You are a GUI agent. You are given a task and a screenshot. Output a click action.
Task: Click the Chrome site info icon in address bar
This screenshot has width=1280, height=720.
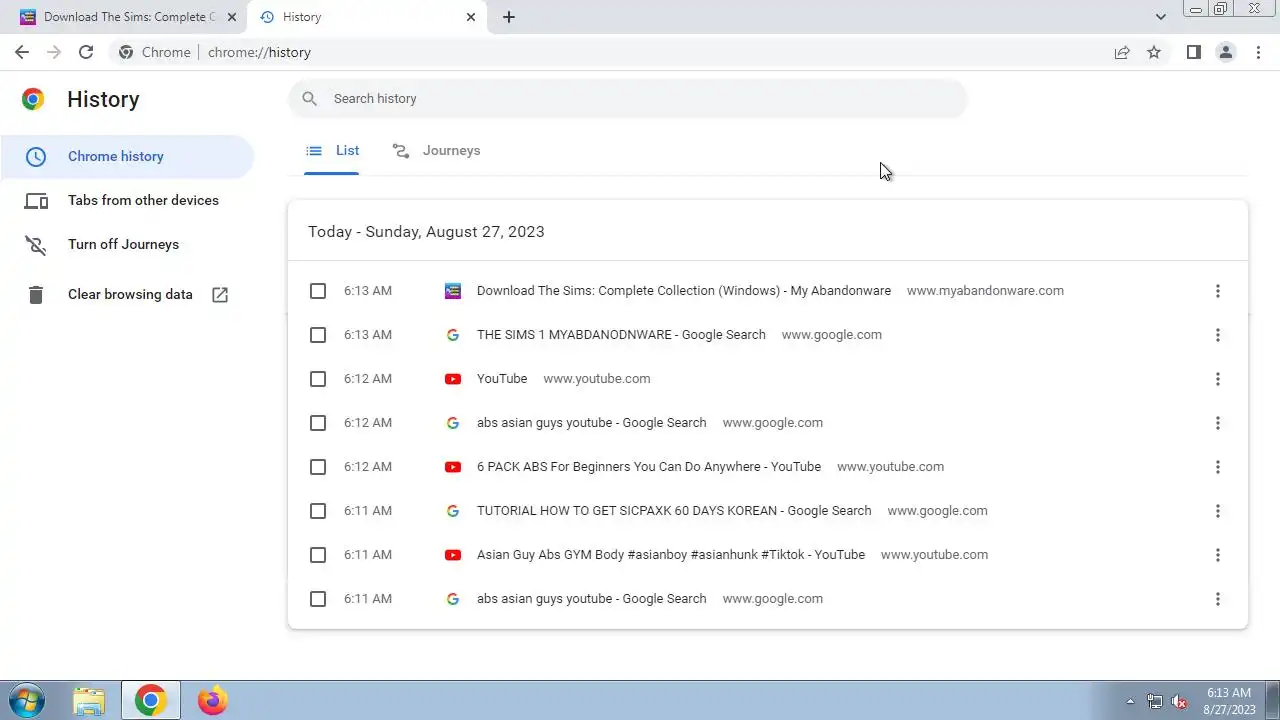click(x=126, y=52)
